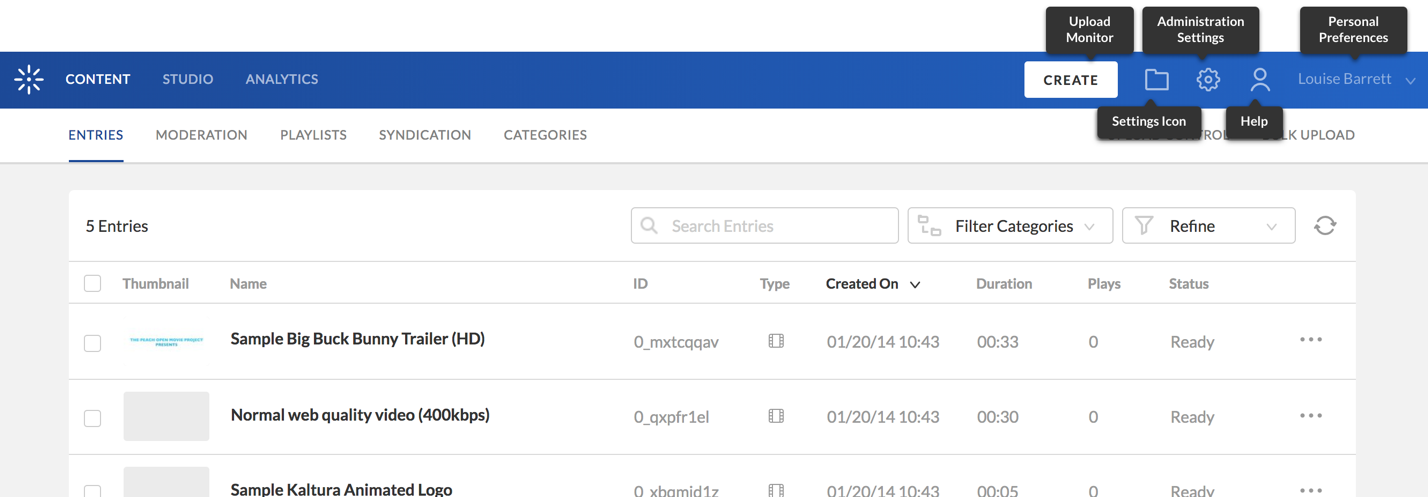Viewport: 1428px width, 497px height.
Task: Sort by Created On column arrow
Action: point(915,285)
